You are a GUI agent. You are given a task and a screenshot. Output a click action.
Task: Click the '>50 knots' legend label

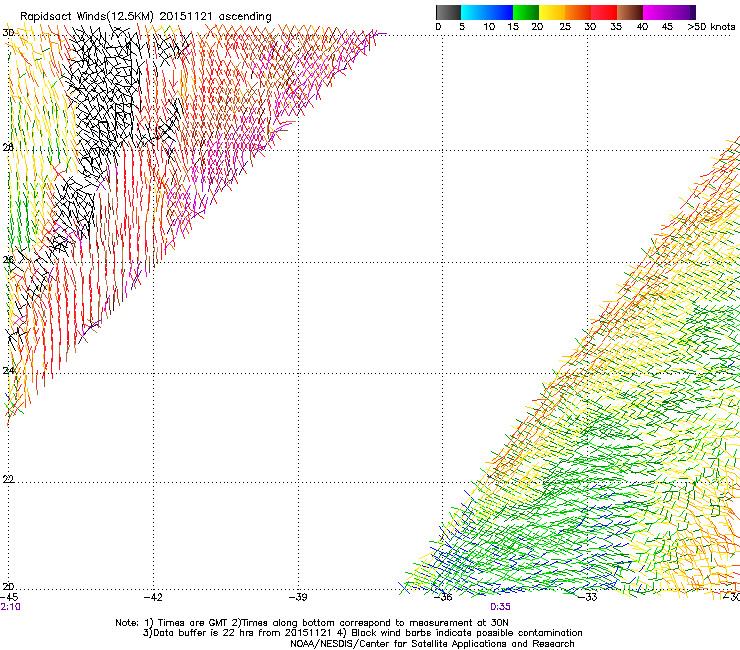pos(711,26)
